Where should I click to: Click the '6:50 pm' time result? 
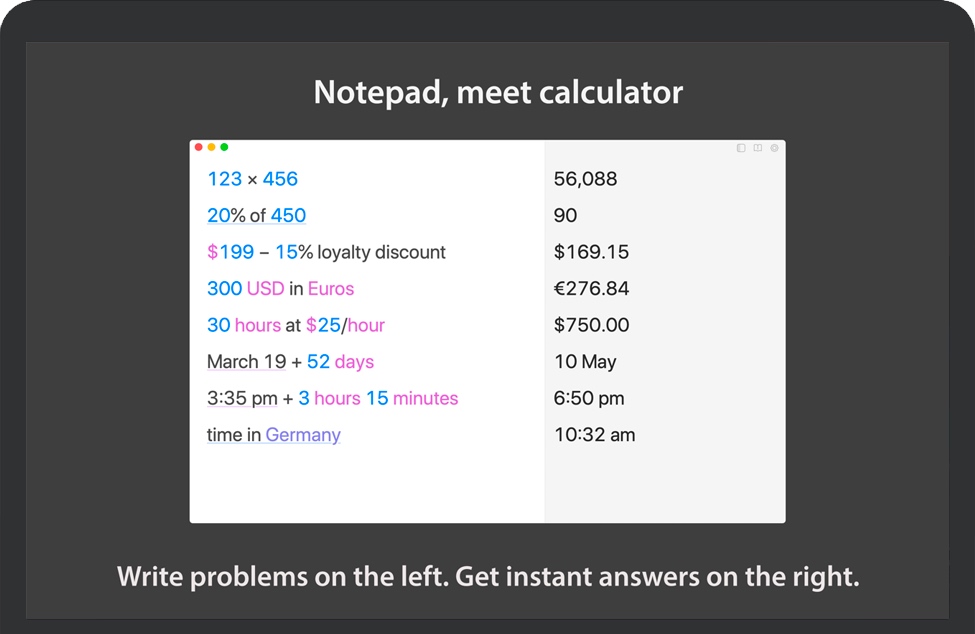589,398
